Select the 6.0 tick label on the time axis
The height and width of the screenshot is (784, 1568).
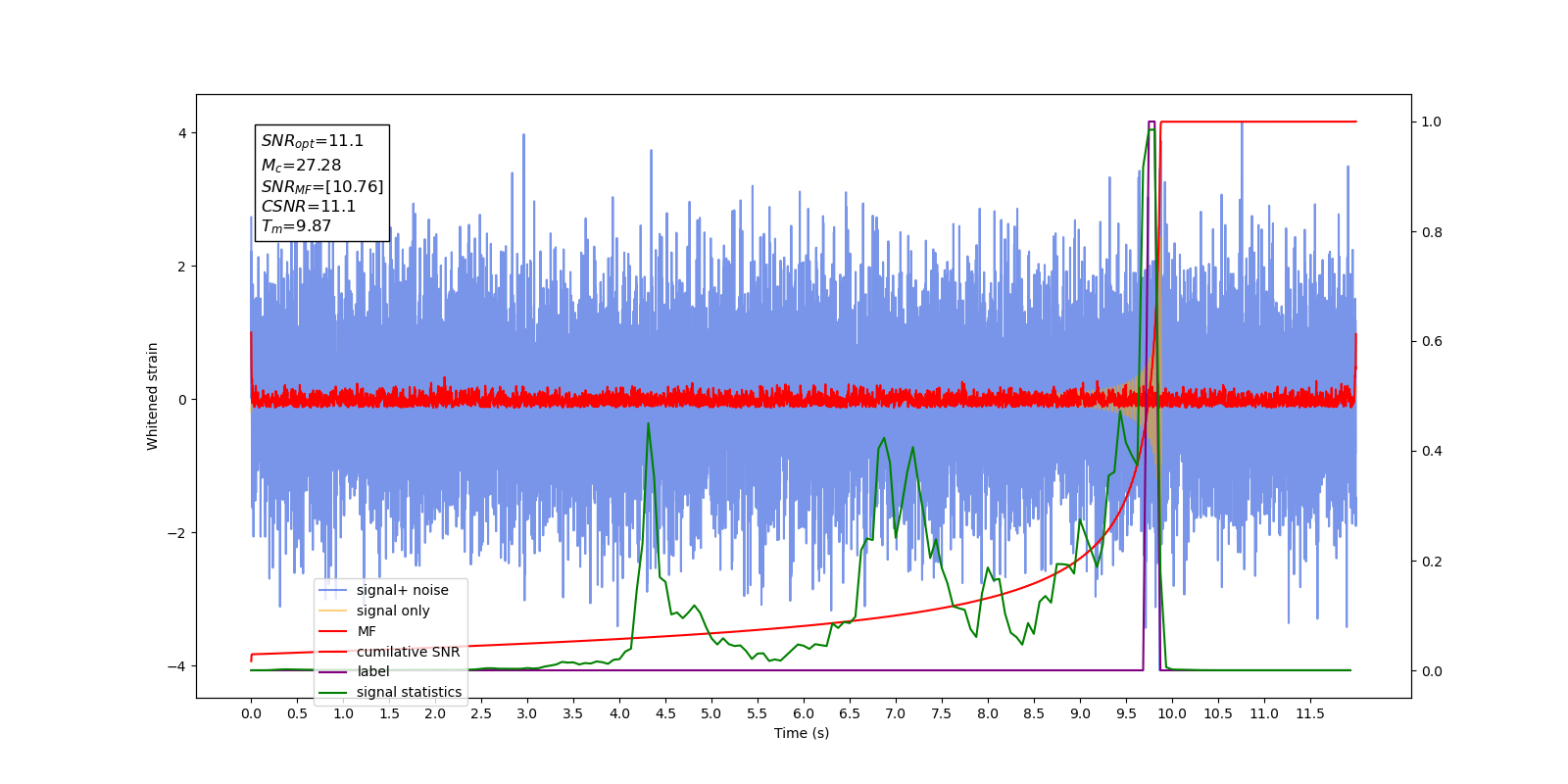pyautogui.click(x=804, y=713)
